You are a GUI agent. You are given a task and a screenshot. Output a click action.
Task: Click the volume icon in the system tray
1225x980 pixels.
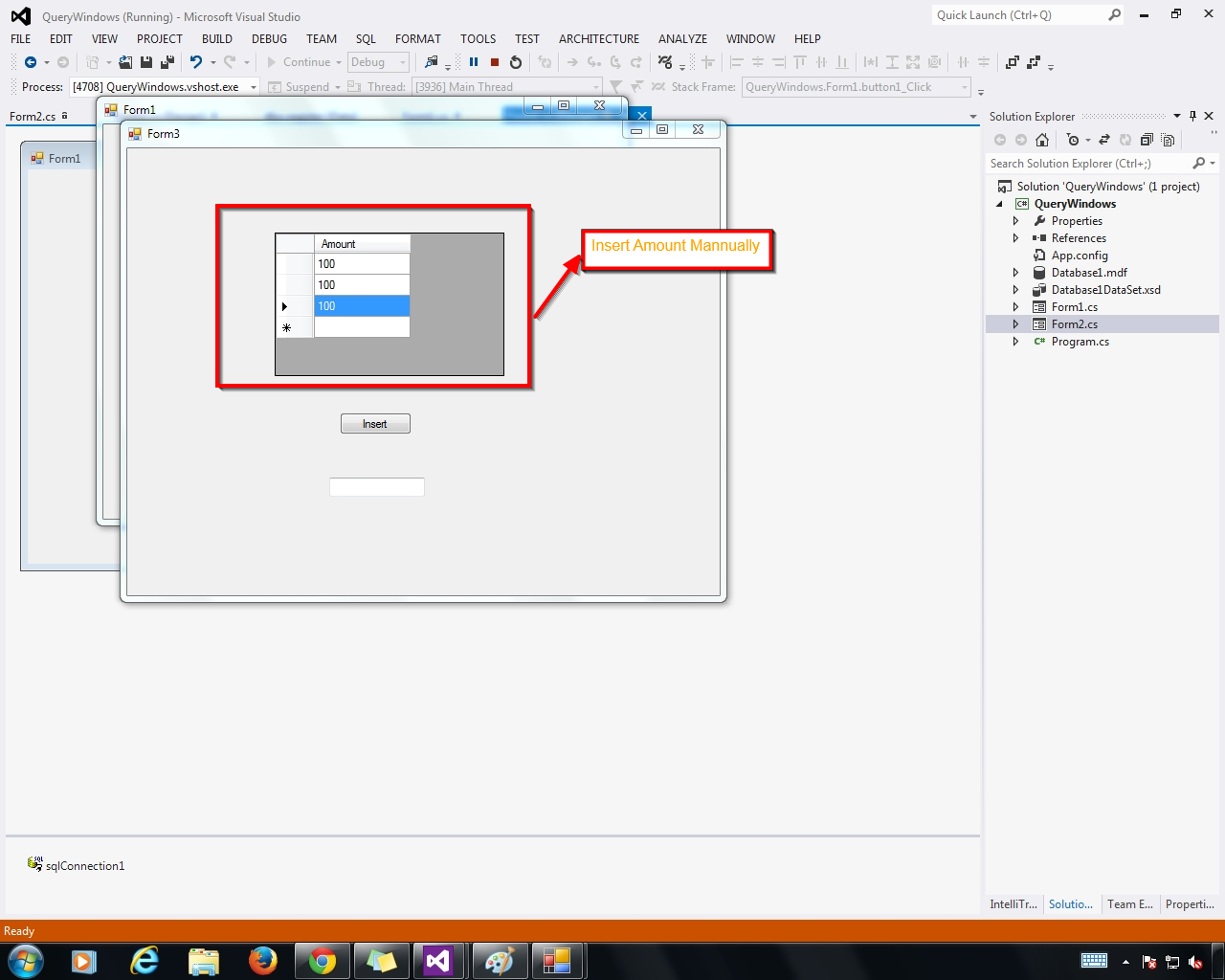(1193, 961)
